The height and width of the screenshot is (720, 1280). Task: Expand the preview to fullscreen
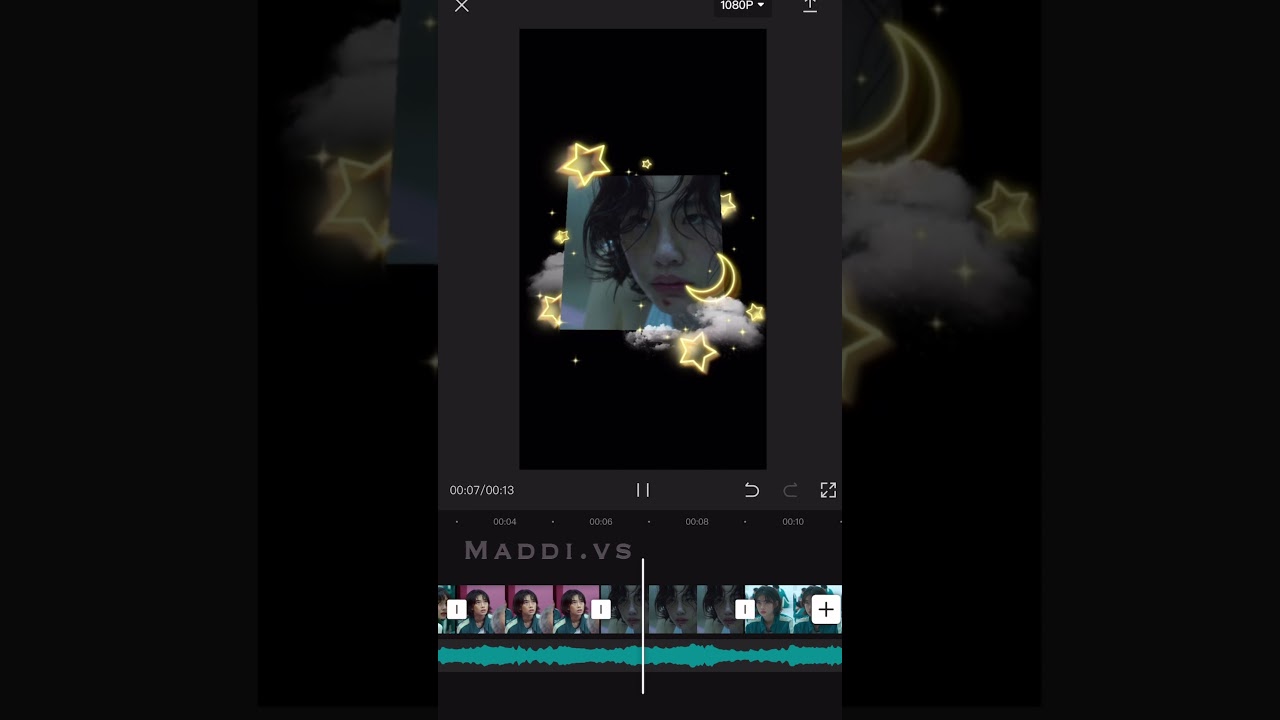(828, 490)
